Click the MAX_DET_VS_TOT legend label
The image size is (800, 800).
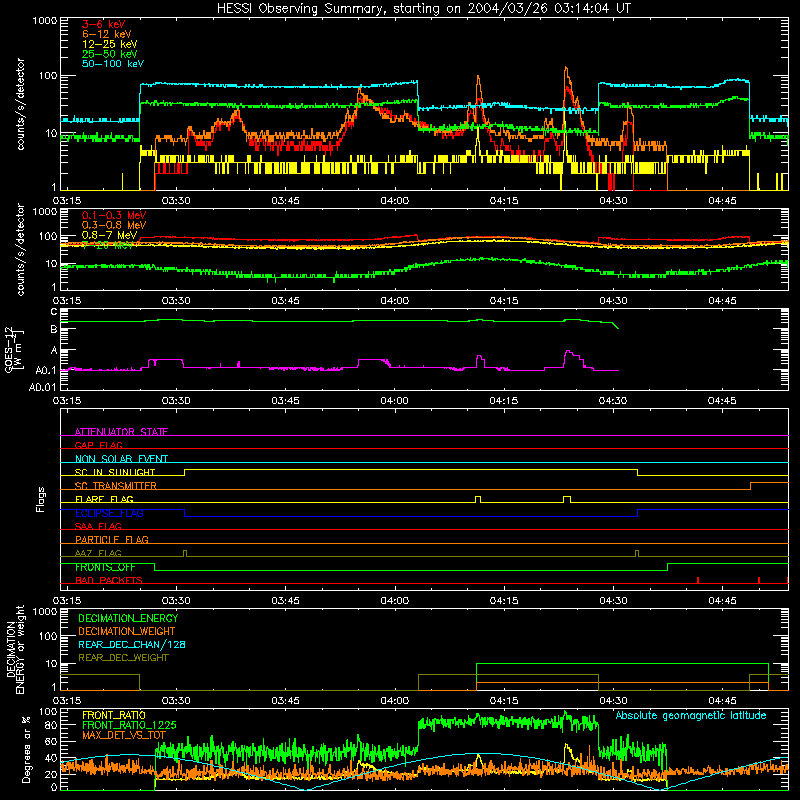point(123,735)
